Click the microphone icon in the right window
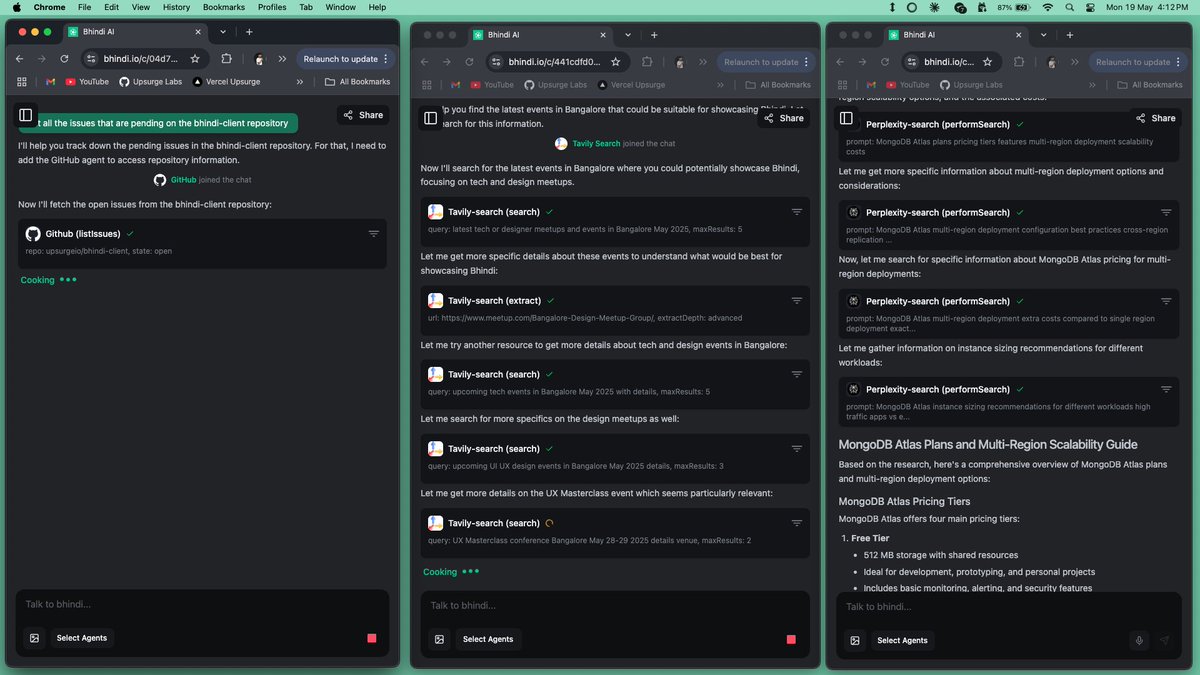Viewport: 1200px width, 675px height. point(1138,640)
